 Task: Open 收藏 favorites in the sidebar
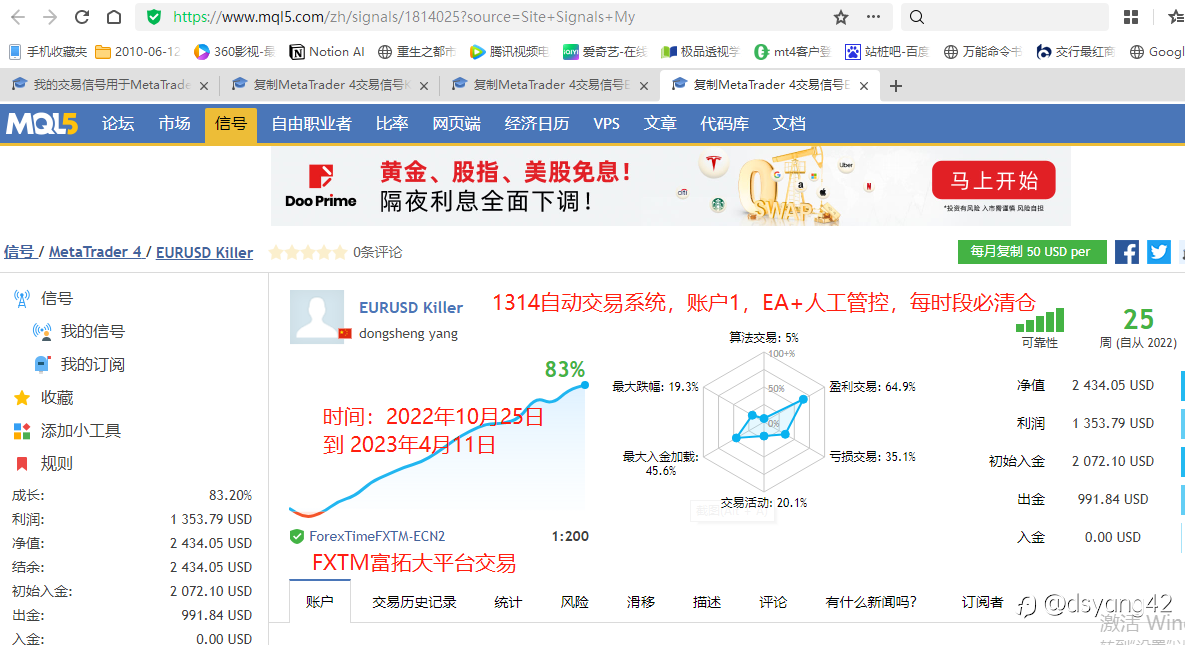tap(57, 398)
